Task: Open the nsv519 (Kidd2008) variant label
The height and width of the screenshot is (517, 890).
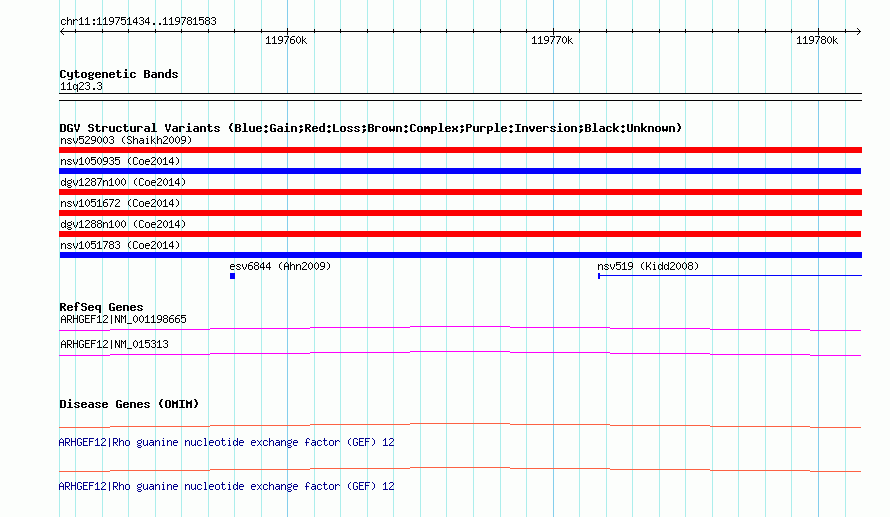Action: tap(648, 266)
